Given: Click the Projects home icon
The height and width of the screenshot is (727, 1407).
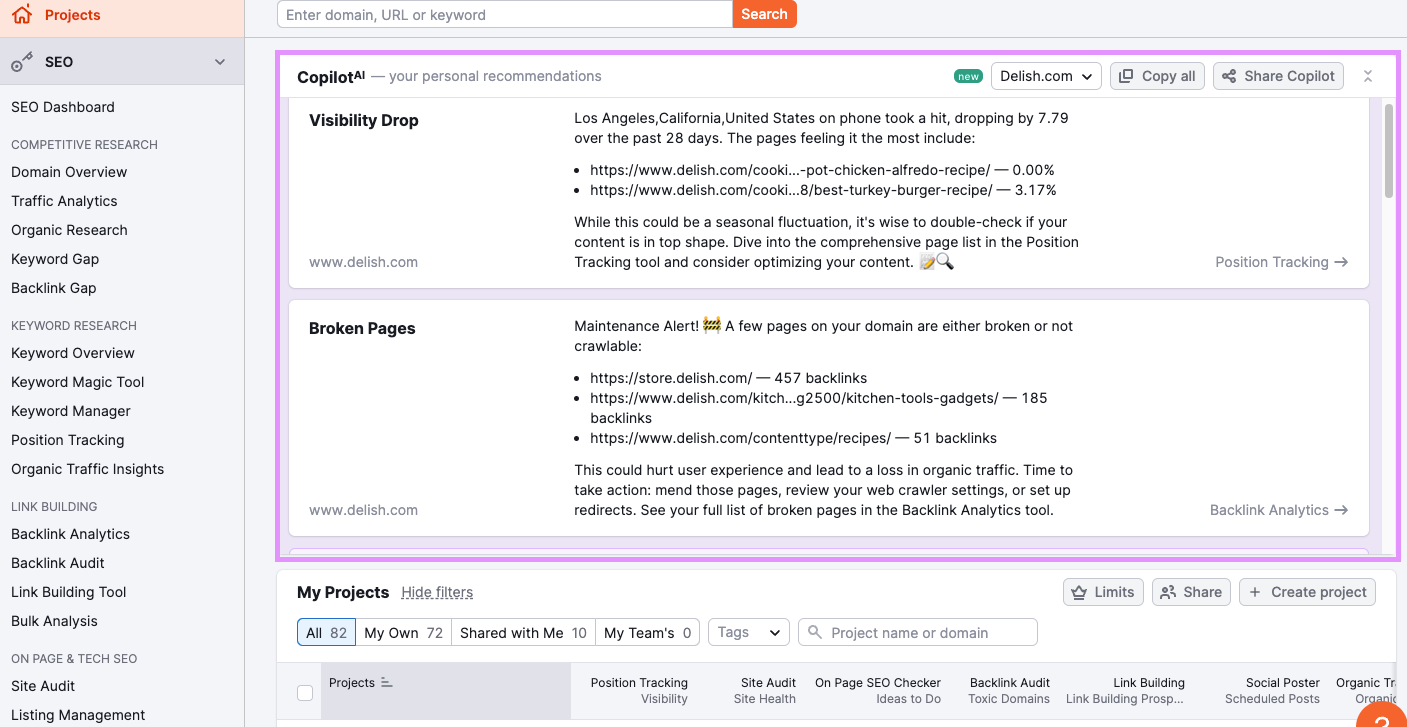Looking at the screenshot, I should pyautogui.click(x=21, y=15).
